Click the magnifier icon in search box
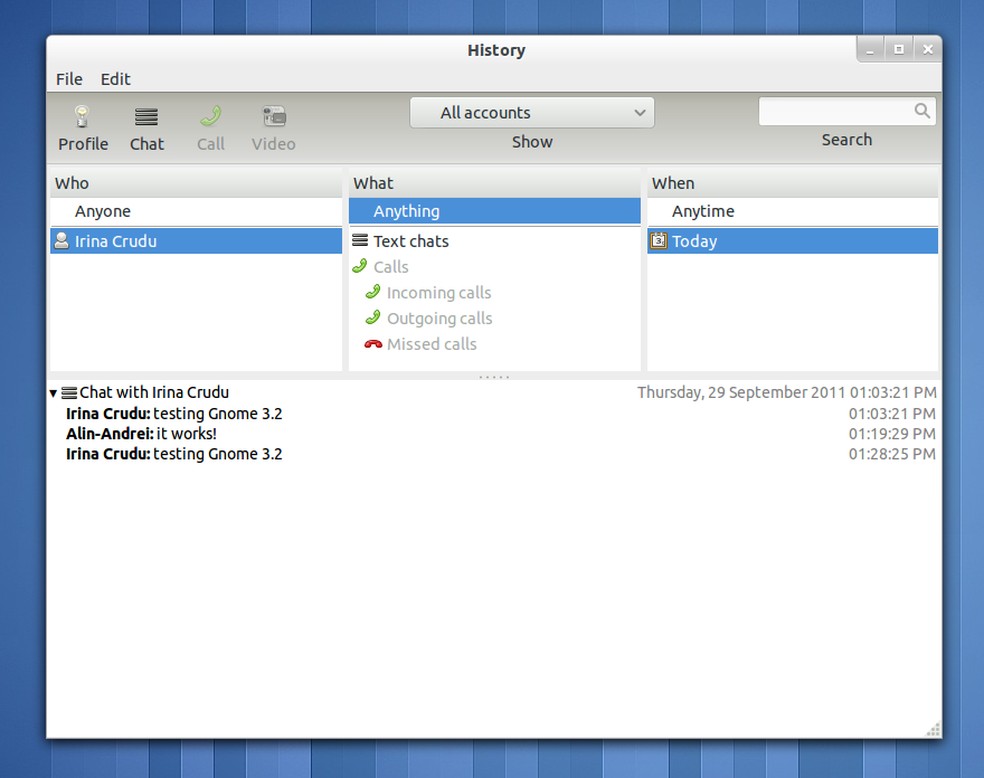984x778 pixels. [922, 111]
